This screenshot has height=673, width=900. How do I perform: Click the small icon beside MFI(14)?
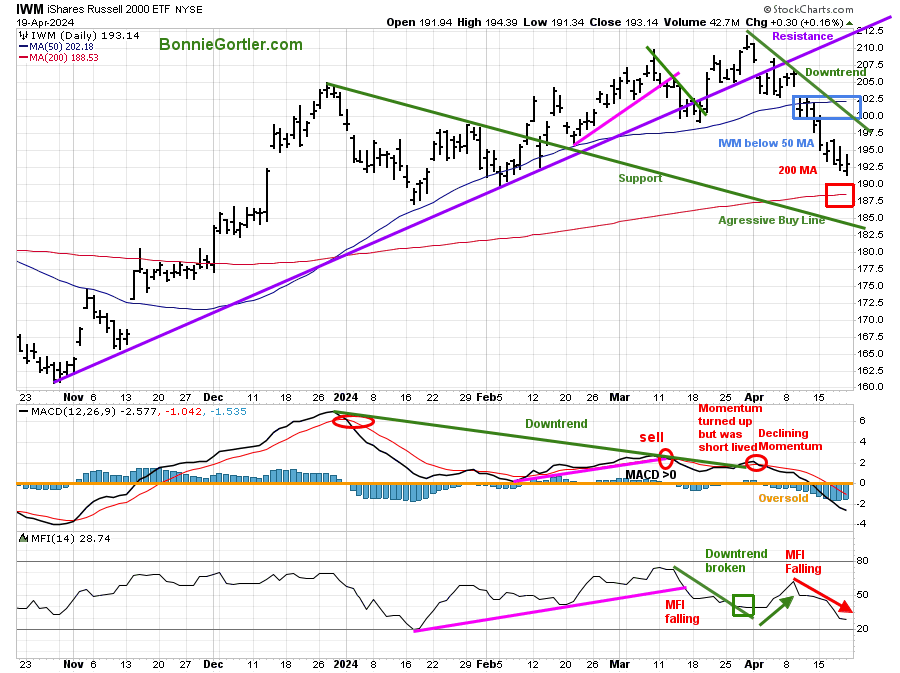24,538
